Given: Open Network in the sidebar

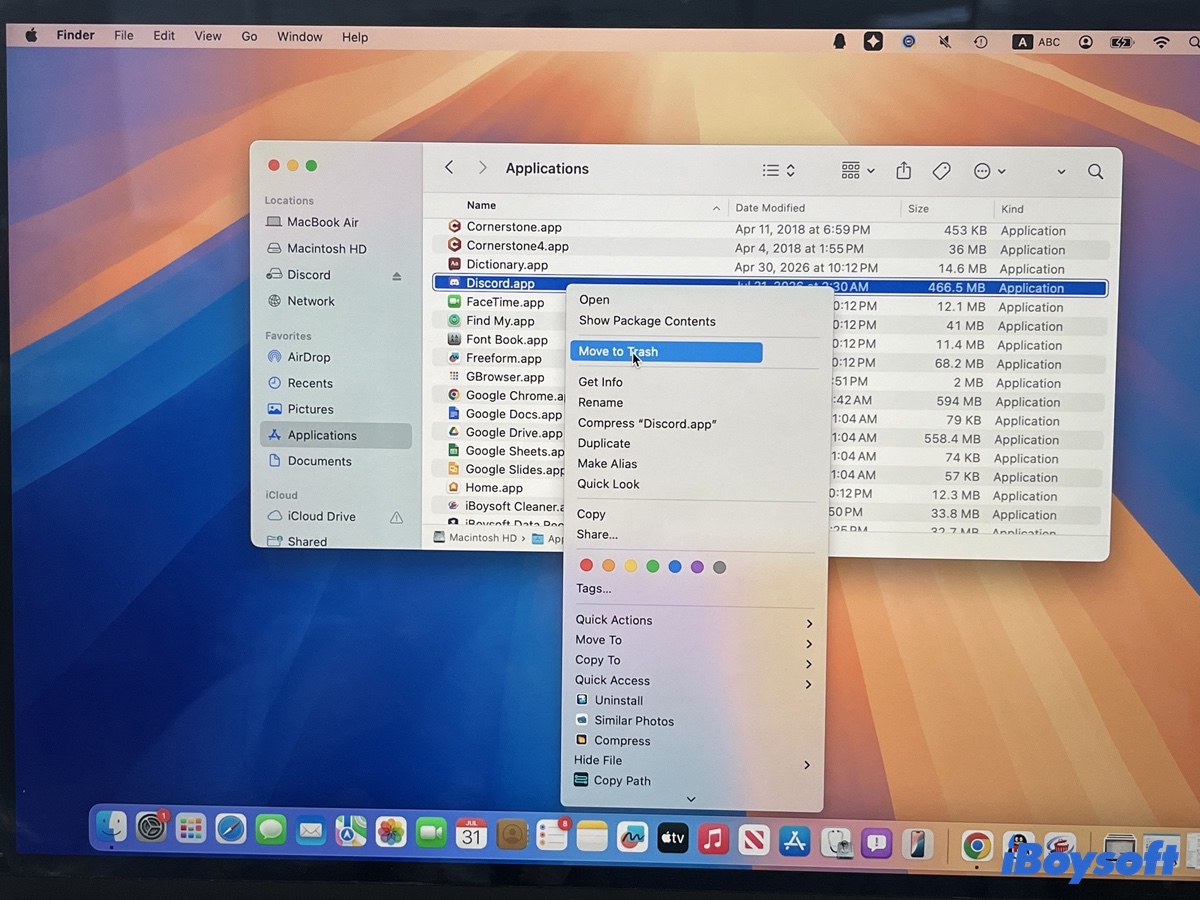Looking at the screenshot, I should tap(311, 301).
